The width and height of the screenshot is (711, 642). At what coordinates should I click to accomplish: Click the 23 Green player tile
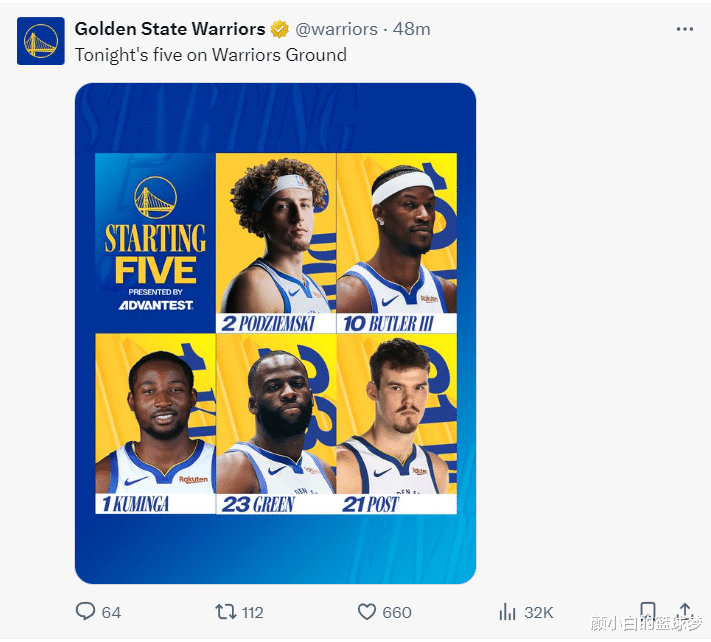(276, 423)
